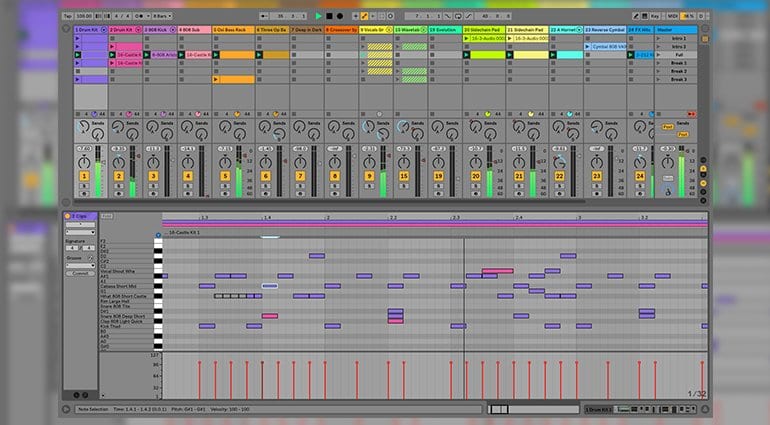Viewport: 770px width, 425px height.
Task: Launch the Break 3 scene
Action: pyautogui.click(x=659, y=79)
